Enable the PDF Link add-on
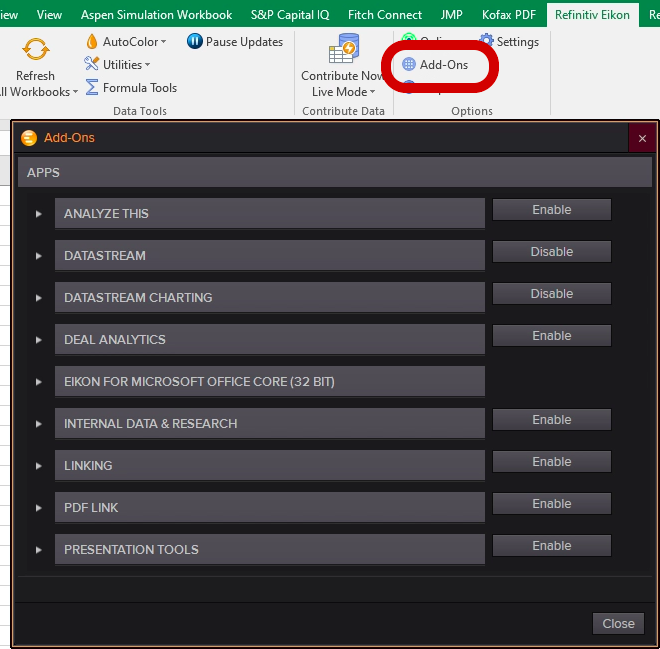Screen dimensions: 660x649 click(551, 504)
